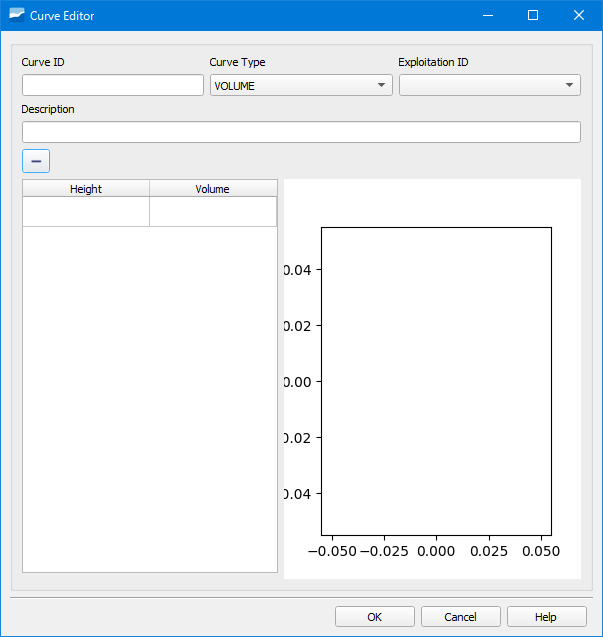Click the remove row minus button
This screenshot has height=637, width=603.
pos(36,161)
